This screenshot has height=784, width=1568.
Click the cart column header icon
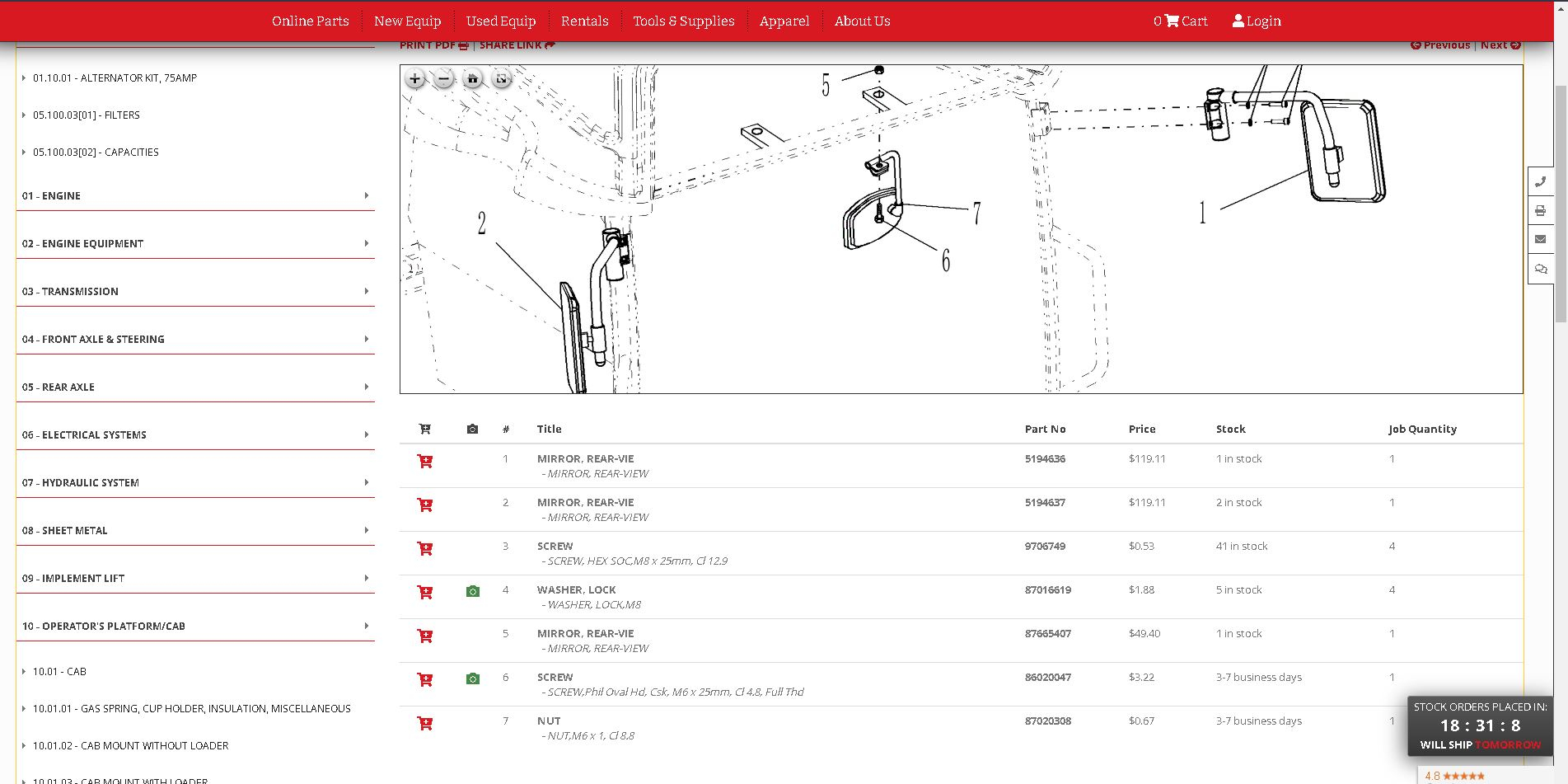point(425,429)
